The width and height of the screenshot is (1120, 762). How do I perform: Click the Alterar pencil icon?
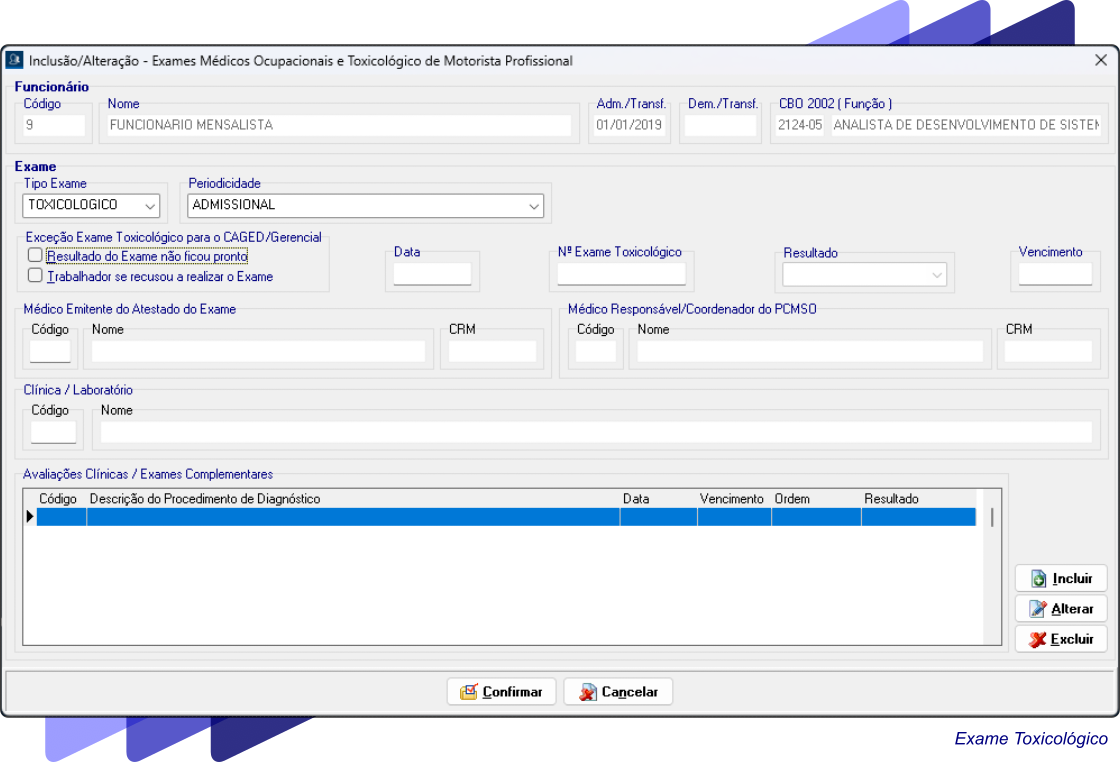click(1038, 609)
